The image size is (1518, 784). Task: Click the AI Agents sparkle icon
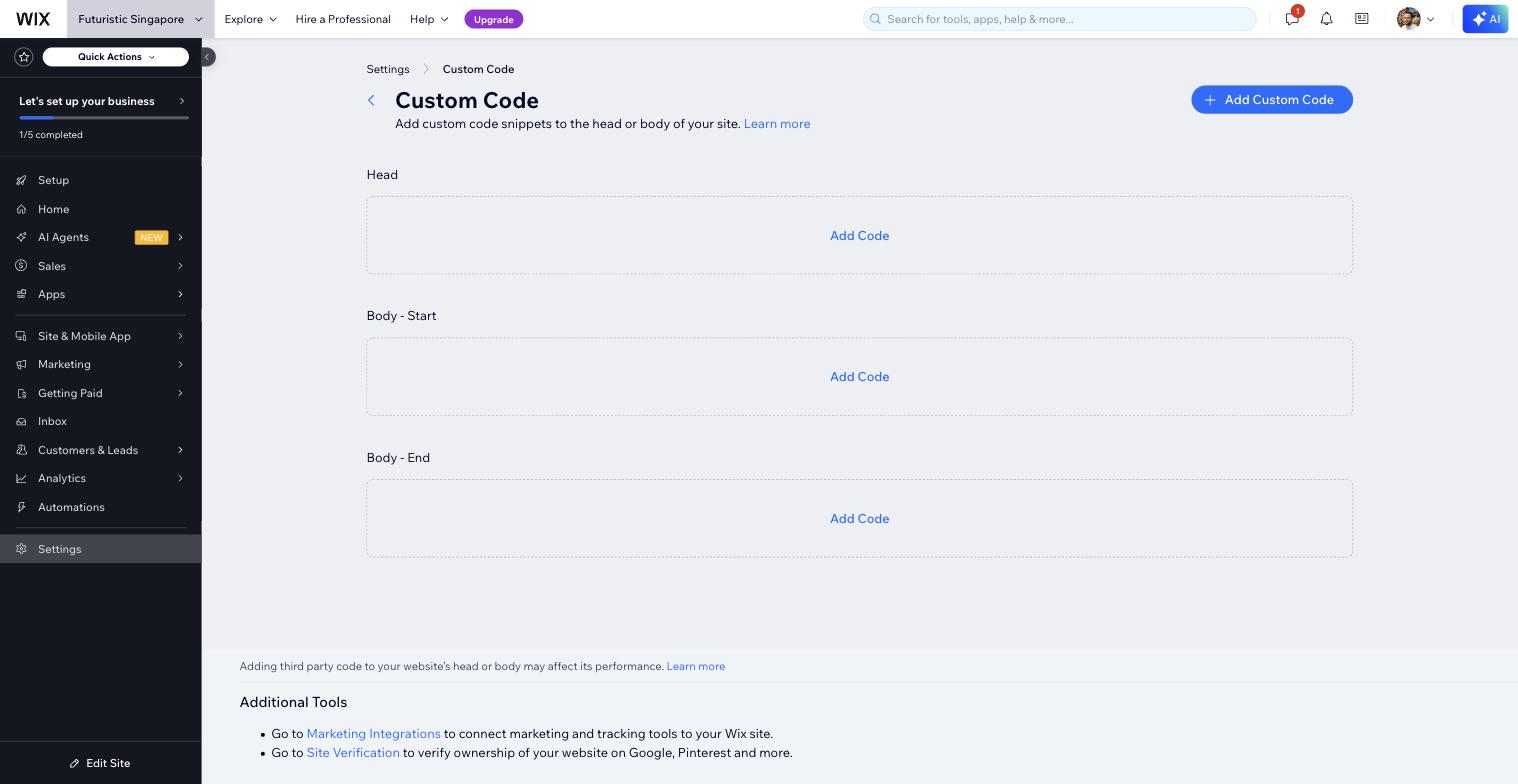[21, 237]
